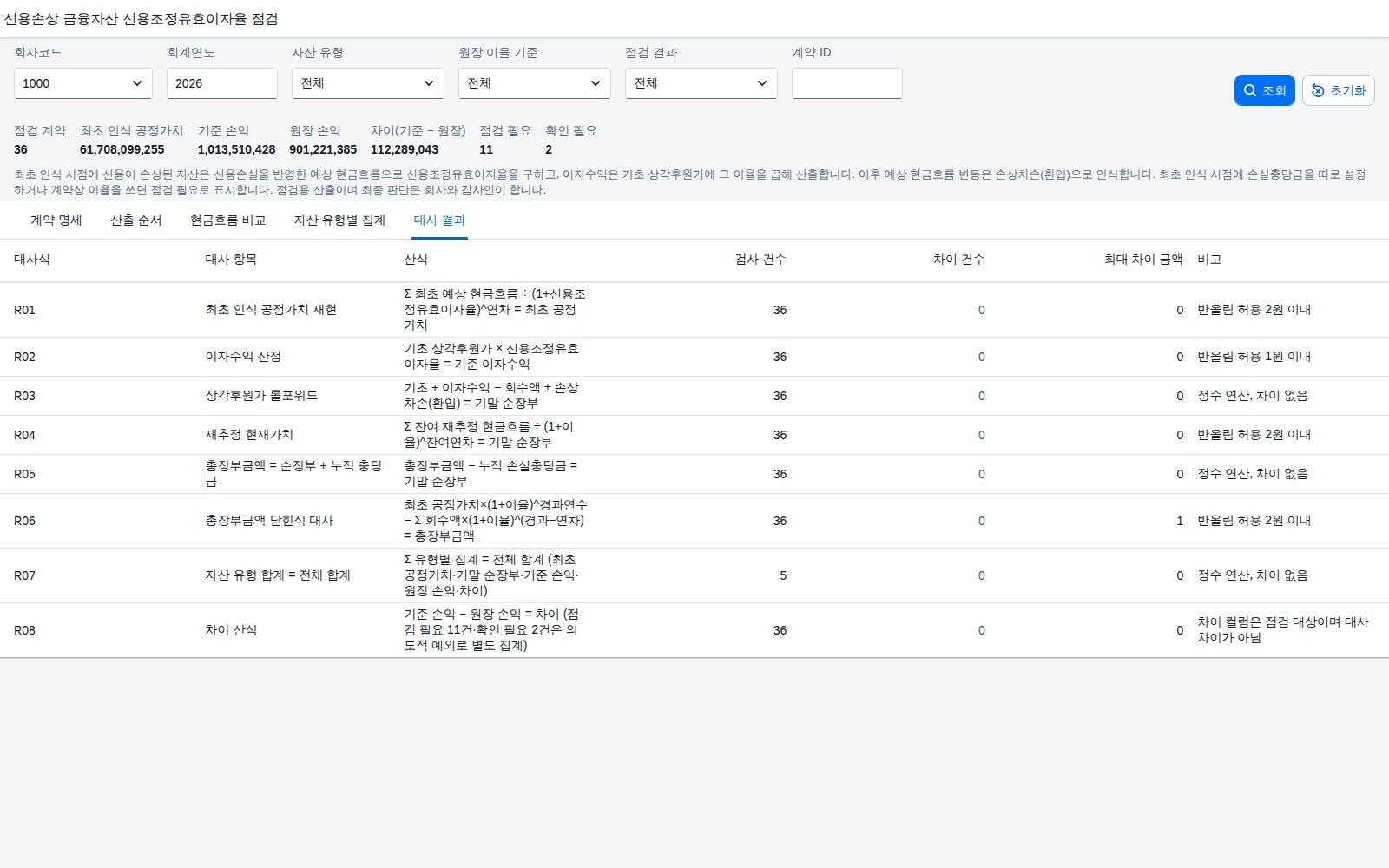1389x868 pixels.
Task: Click 검사 건수 value 5 in R07 row
Action: tap(783, 575)
